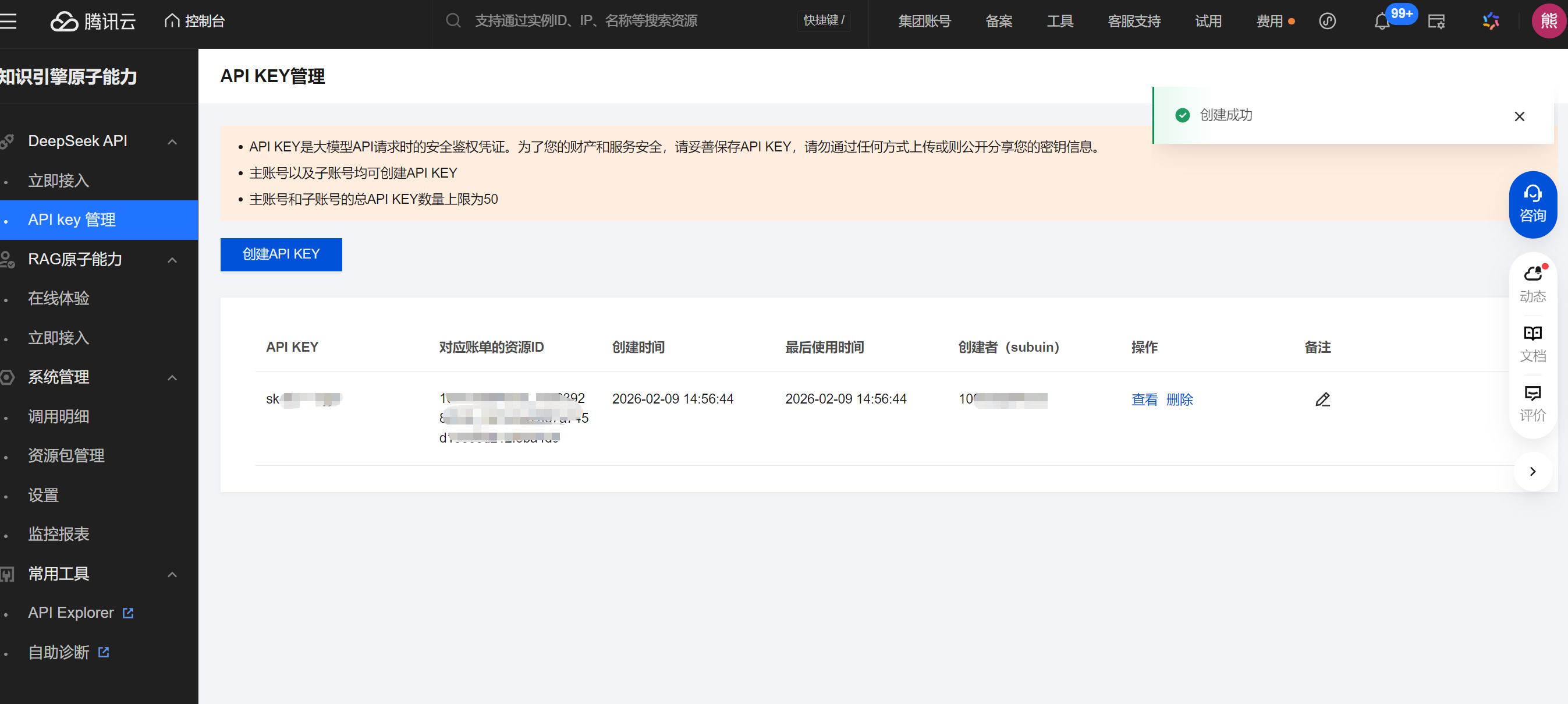Collapse the 系统管理 sidebar section

172,377
